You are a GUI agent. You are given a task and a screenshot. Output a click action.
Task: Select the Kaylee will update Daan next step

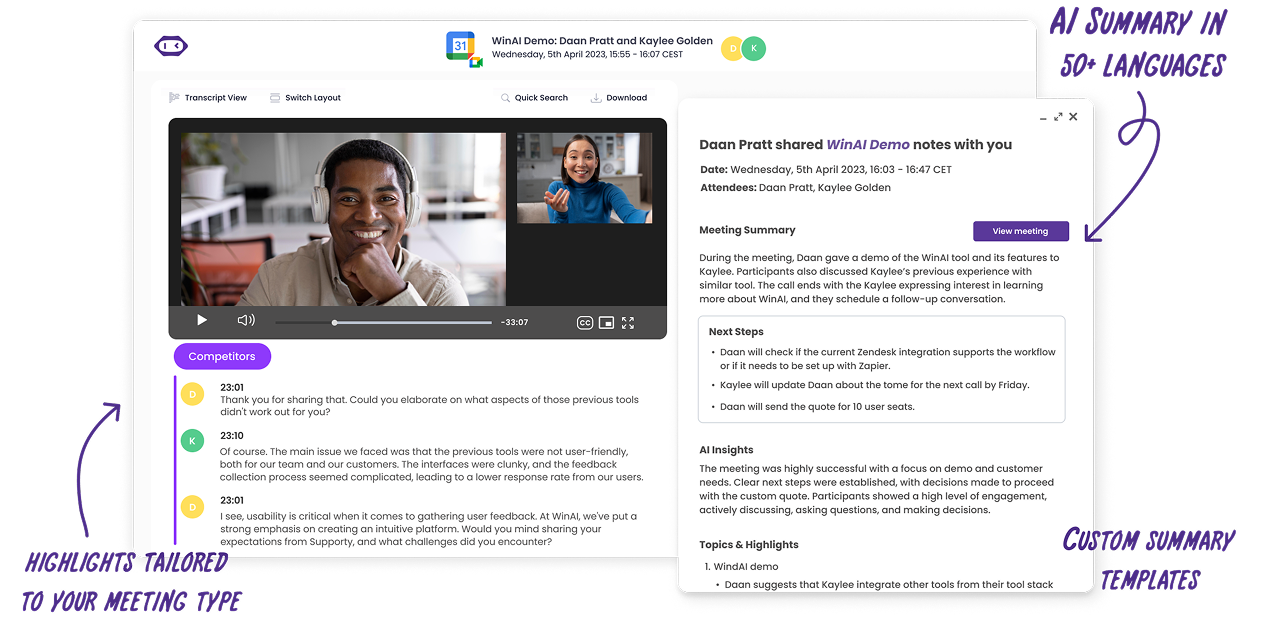tap(874, 385)
